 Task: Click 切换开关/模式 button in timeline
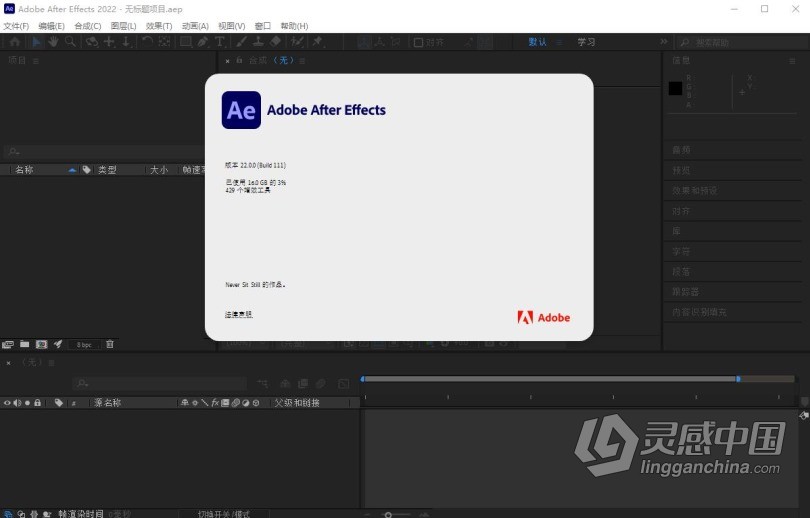[224, 514]
